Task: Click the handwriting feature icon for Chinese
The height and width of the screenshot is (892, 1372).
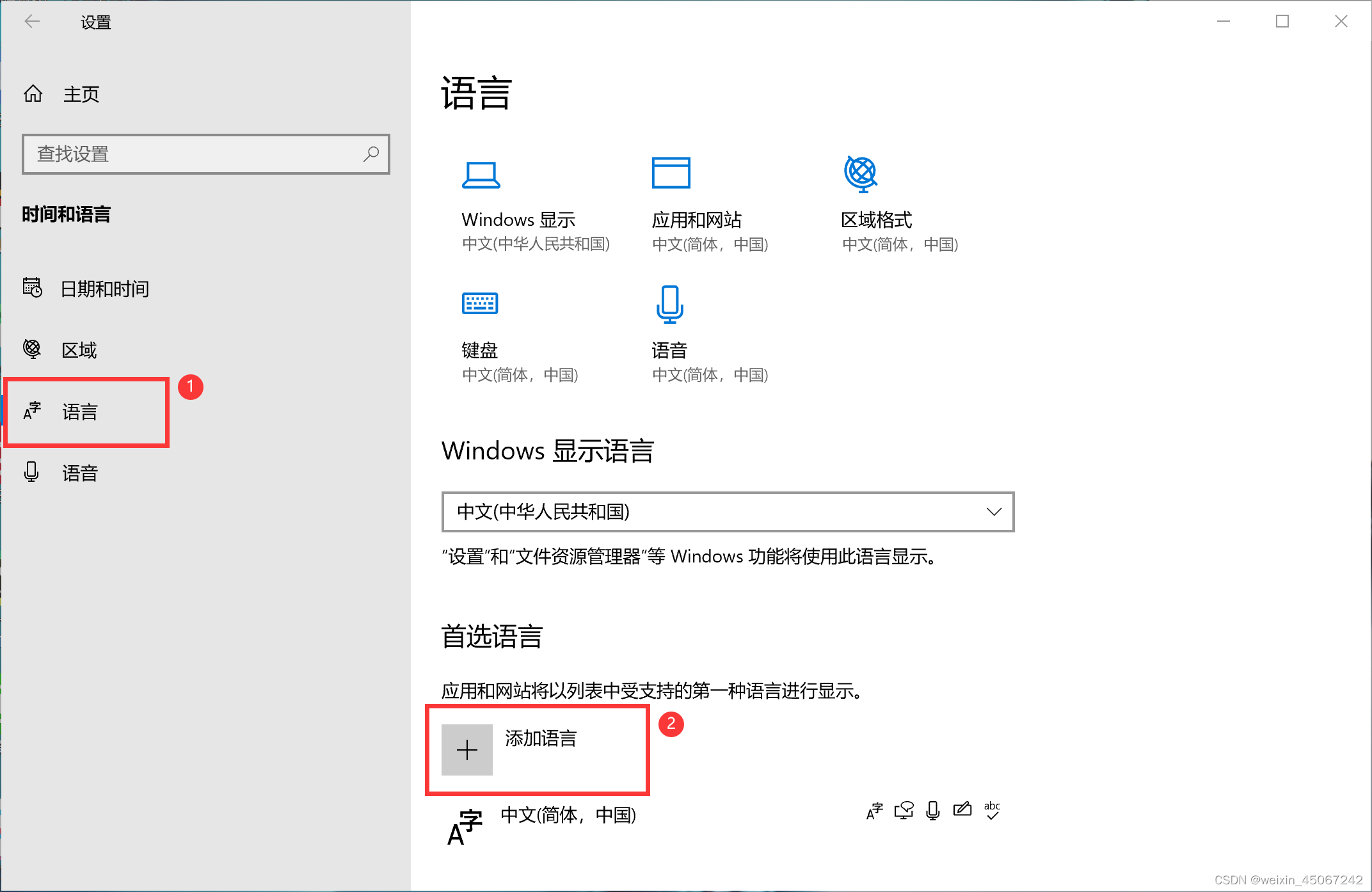Action: [x=962, y=810]
